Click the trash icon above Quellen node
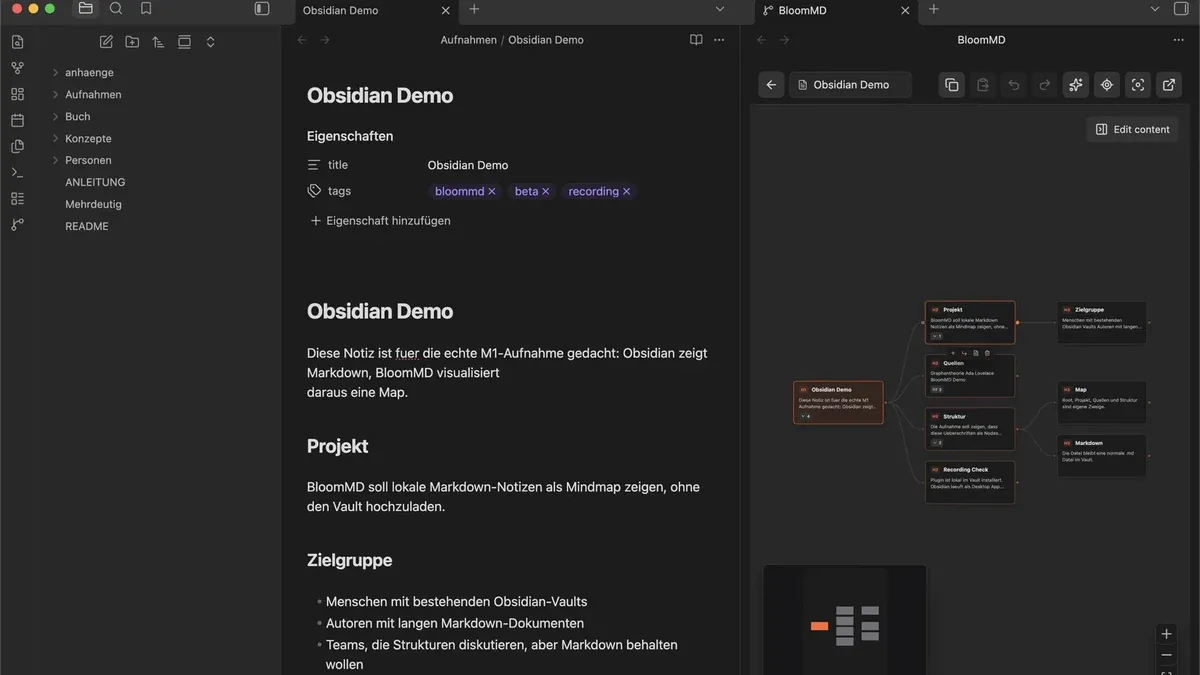Image resolution: width=1200 pixels, height=675 pixels. (988, 353)
